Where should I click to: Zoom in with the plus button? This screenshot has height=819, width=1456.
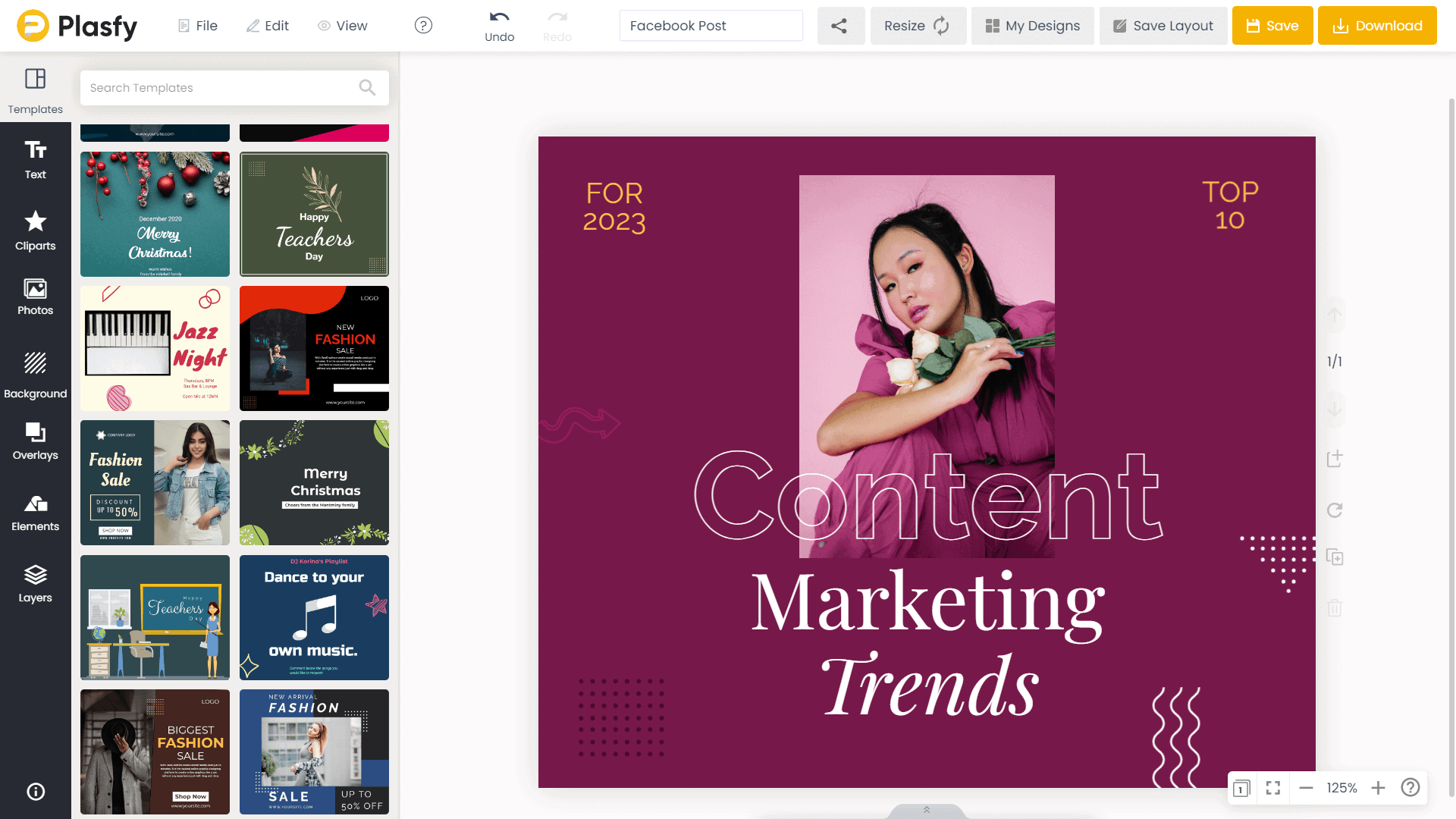[1378, 788]
